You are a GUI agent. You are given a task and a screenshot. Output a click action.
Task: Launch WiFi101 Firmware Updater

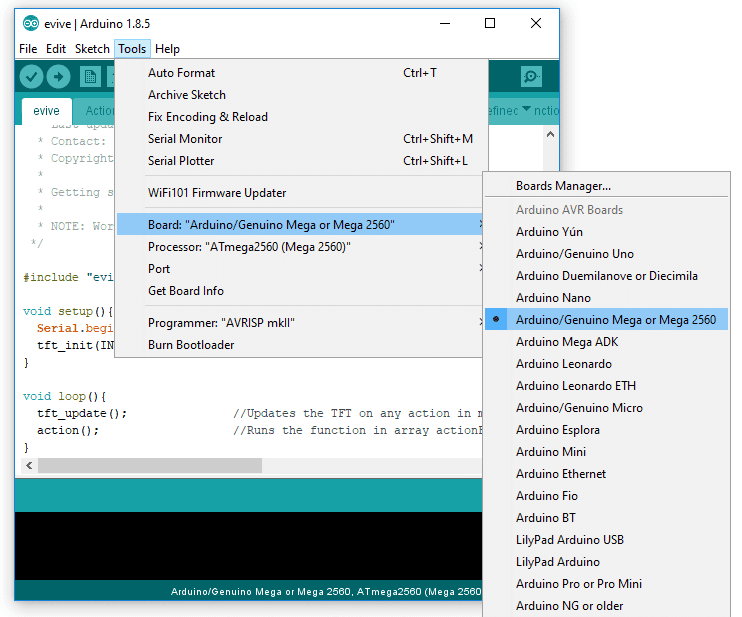click(302, 193)
